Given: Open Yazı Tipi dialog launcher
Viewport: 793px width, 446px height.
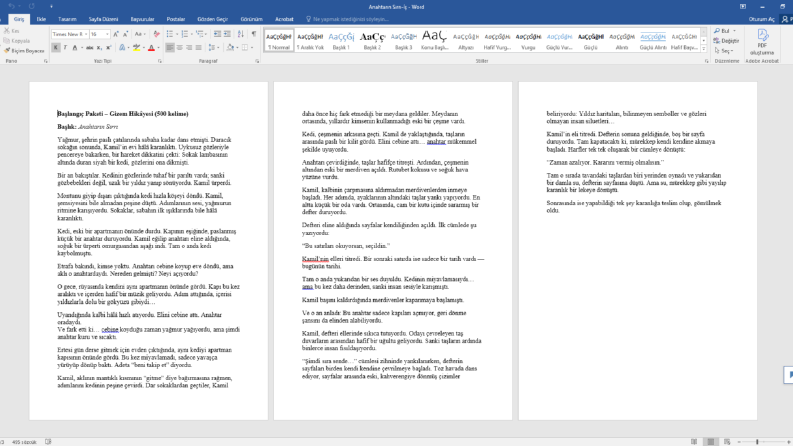Looking at the screenshot, I should 160,61.
